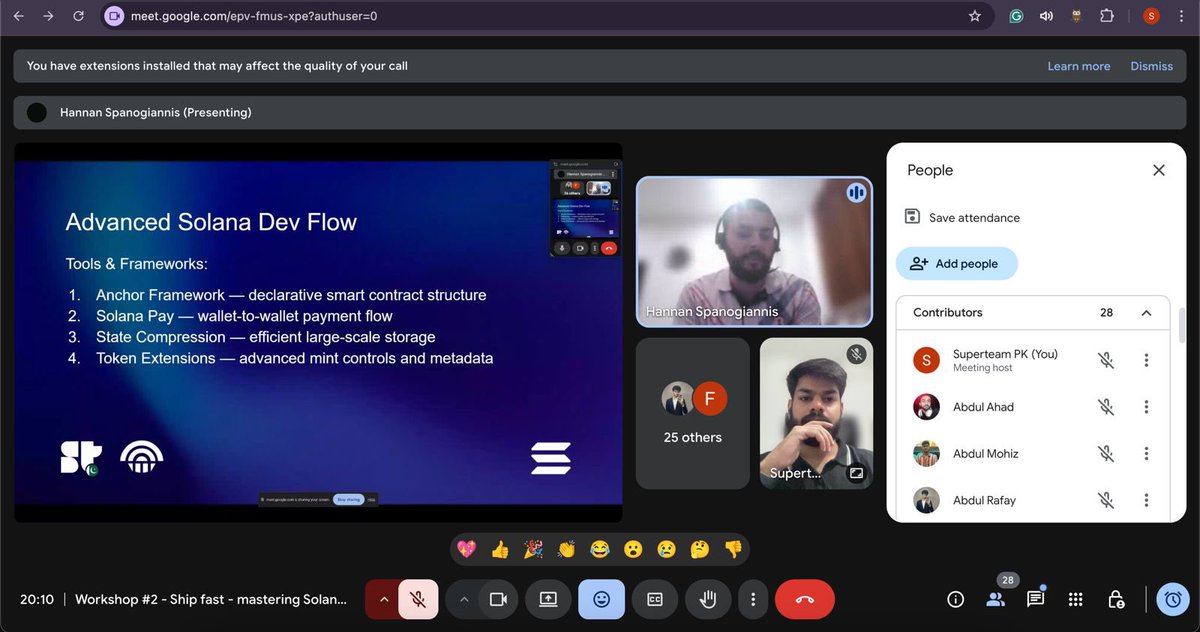Reload the Meet page

tap(79, 16)
